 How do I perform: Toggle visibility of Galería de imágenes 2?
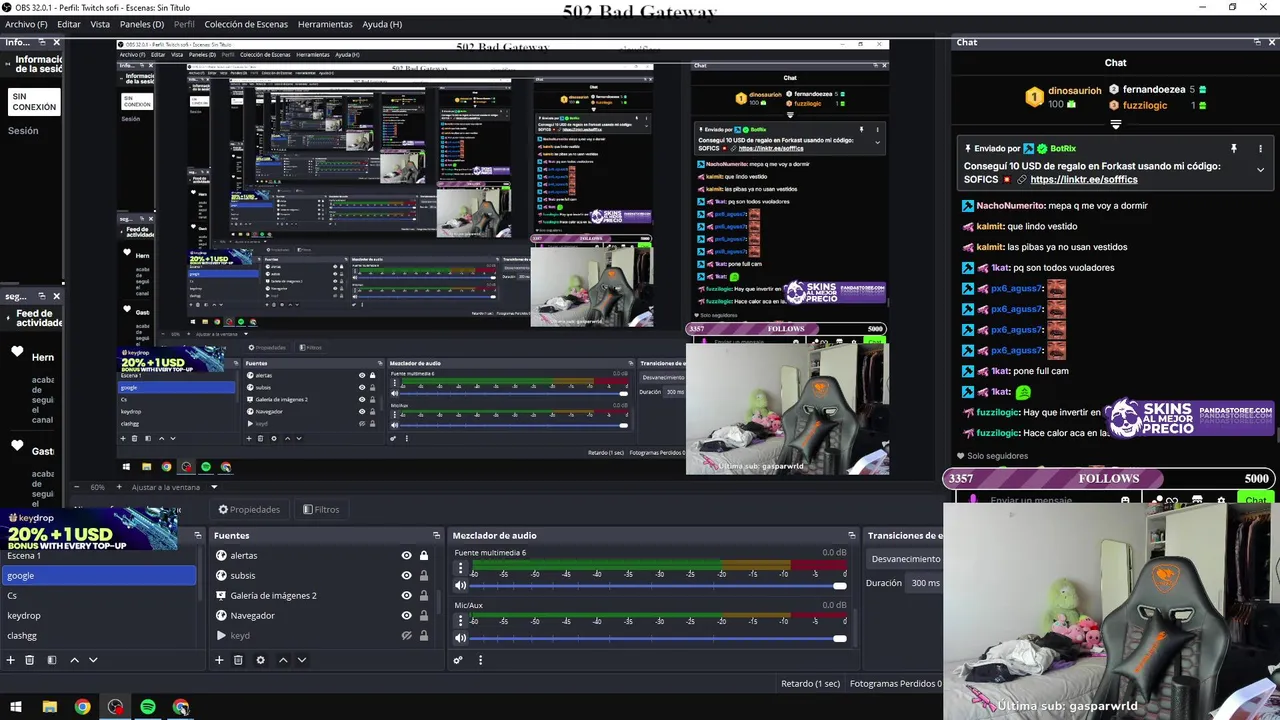(x=406, y=595)
